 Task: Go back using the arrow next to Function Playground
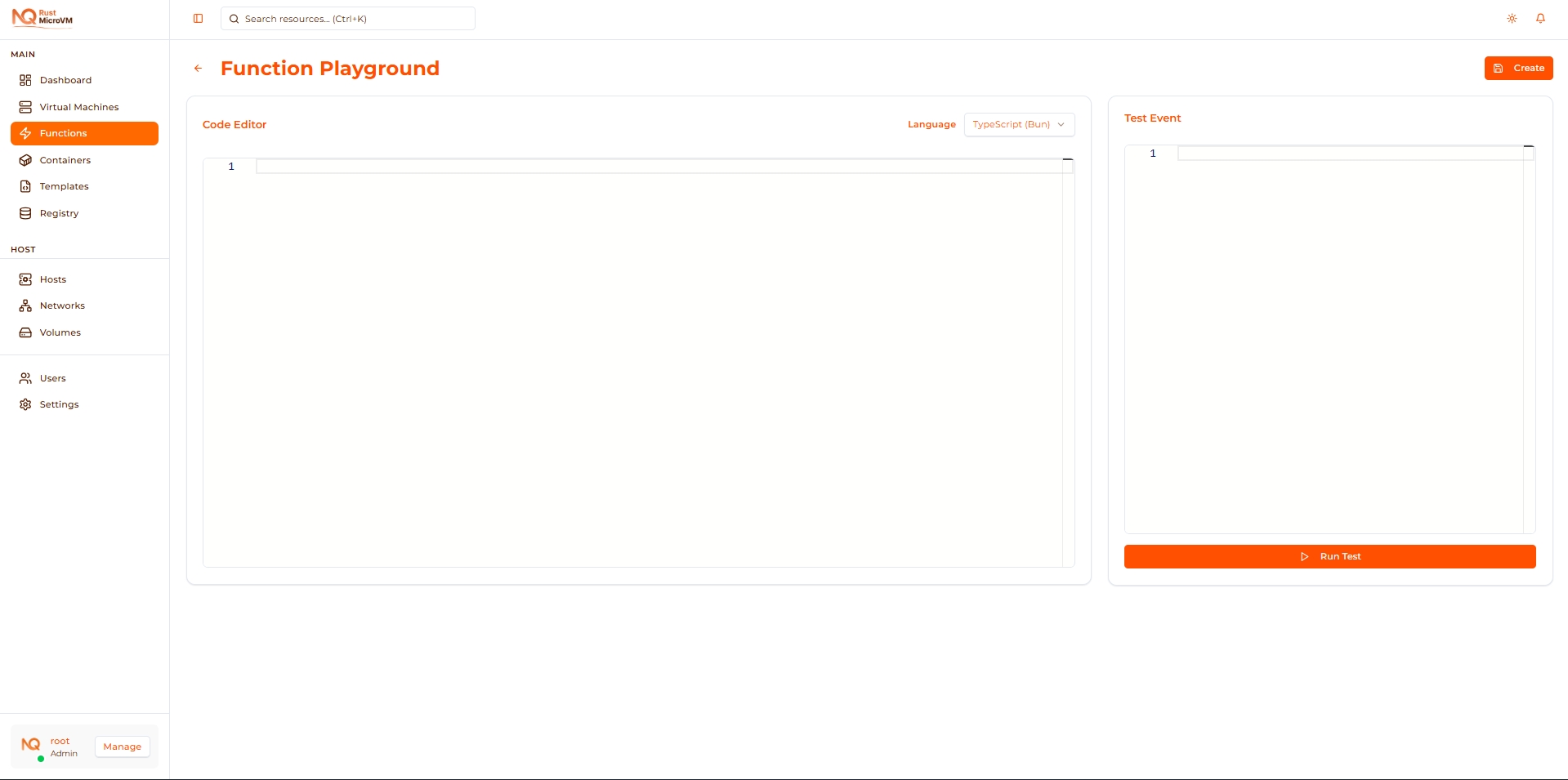198,68
